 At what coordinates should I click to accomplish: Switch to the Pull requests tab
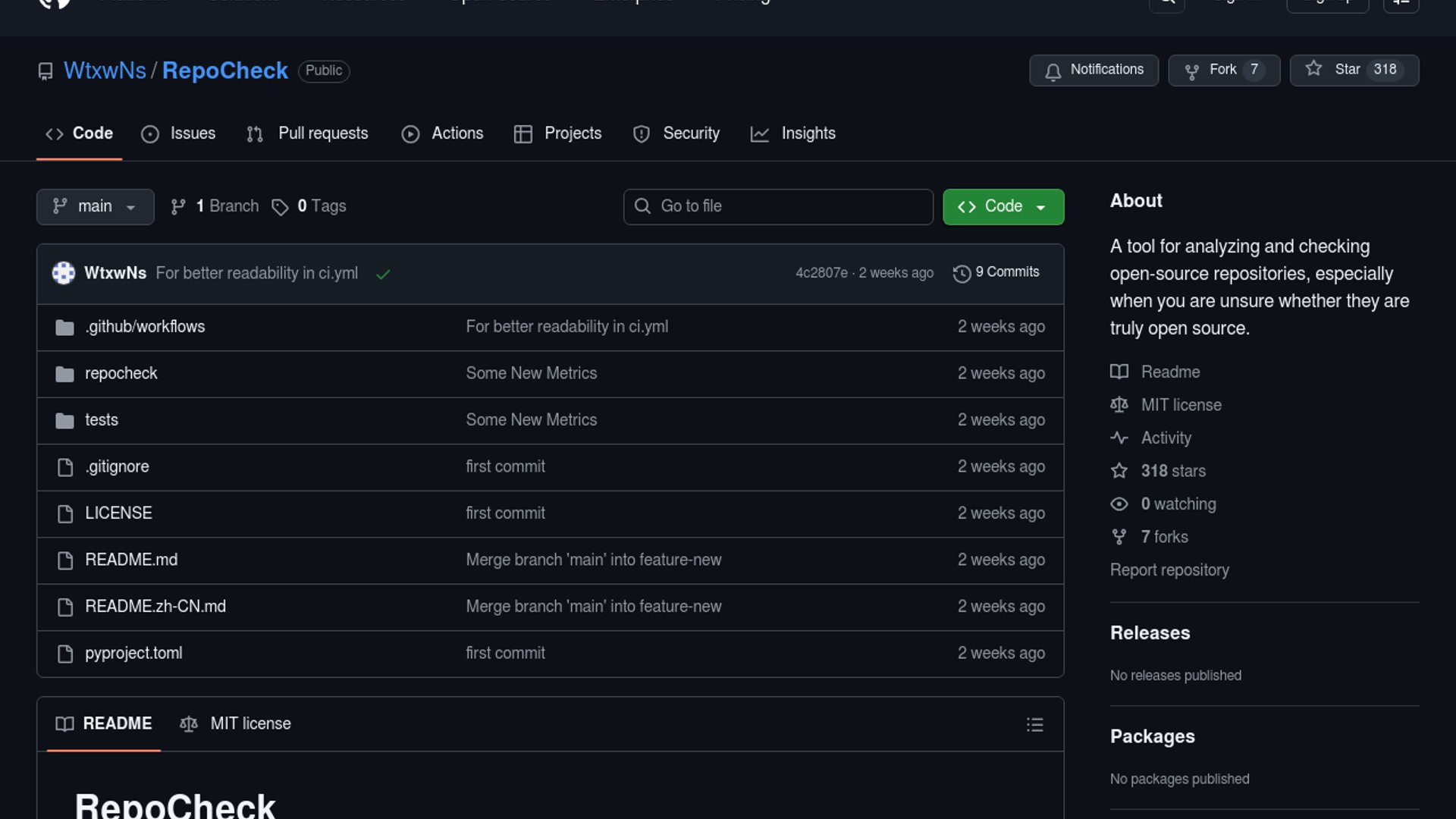click(308, 133)
